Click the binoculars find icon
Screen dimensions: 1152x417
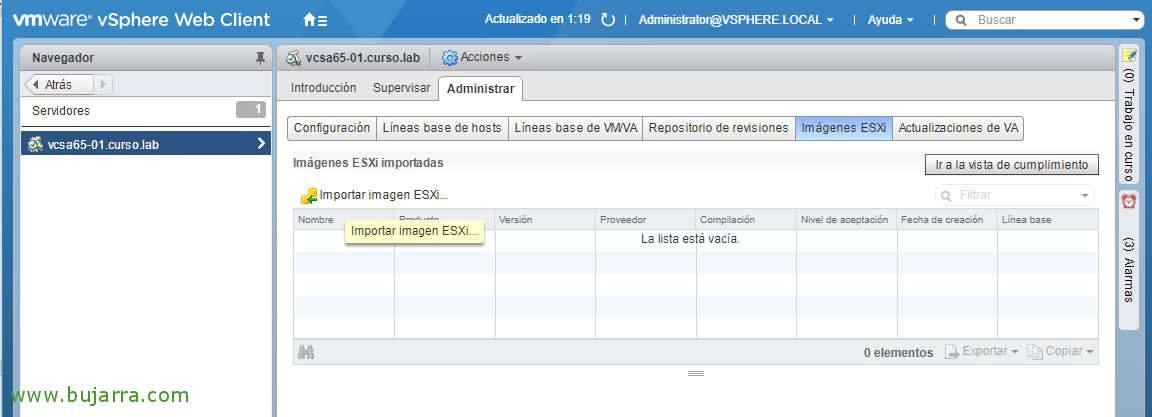pyautogui.click(x=306, y=352)
